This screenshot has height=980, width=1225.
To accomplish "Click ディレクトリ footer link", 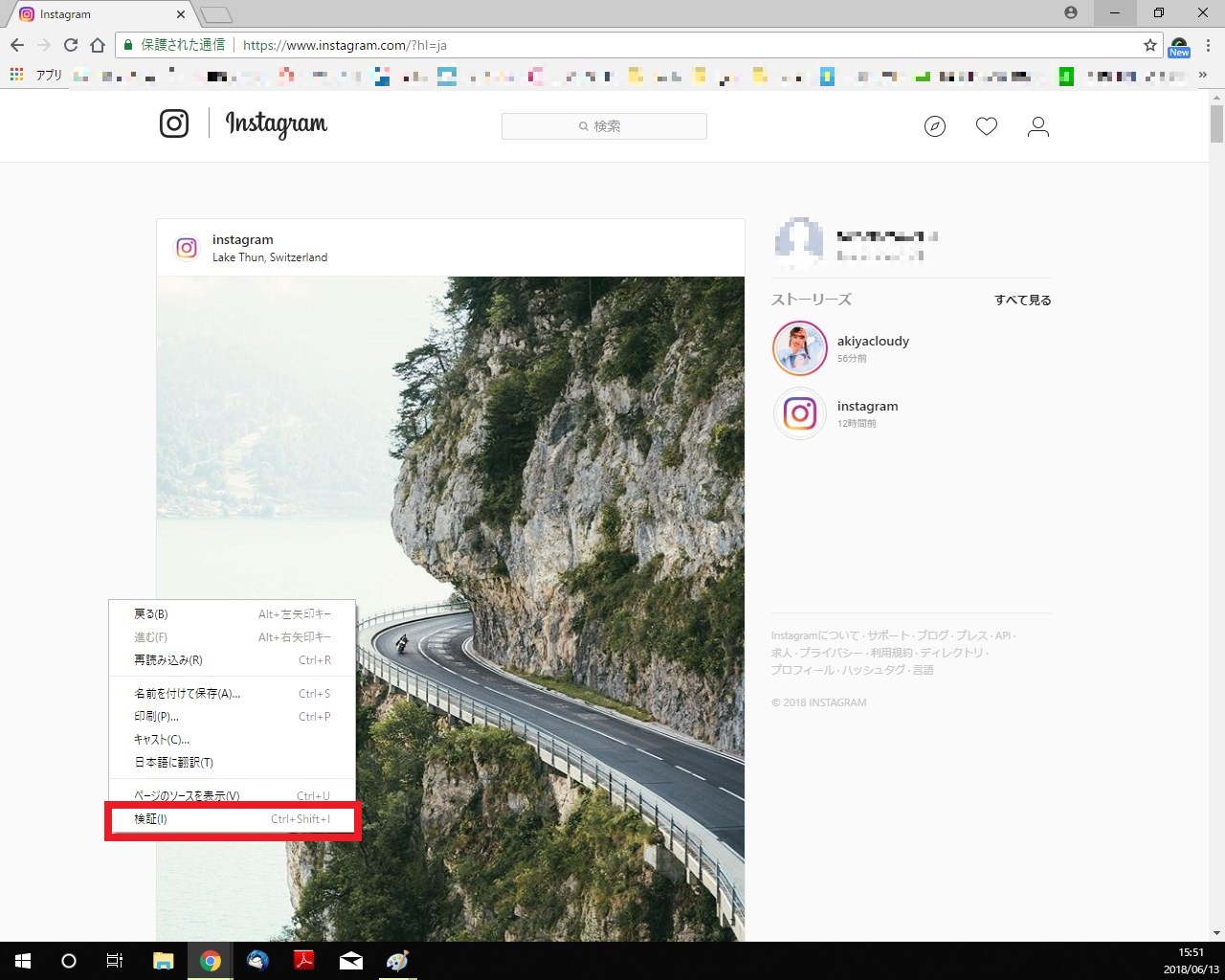I will tap(951, 653).
